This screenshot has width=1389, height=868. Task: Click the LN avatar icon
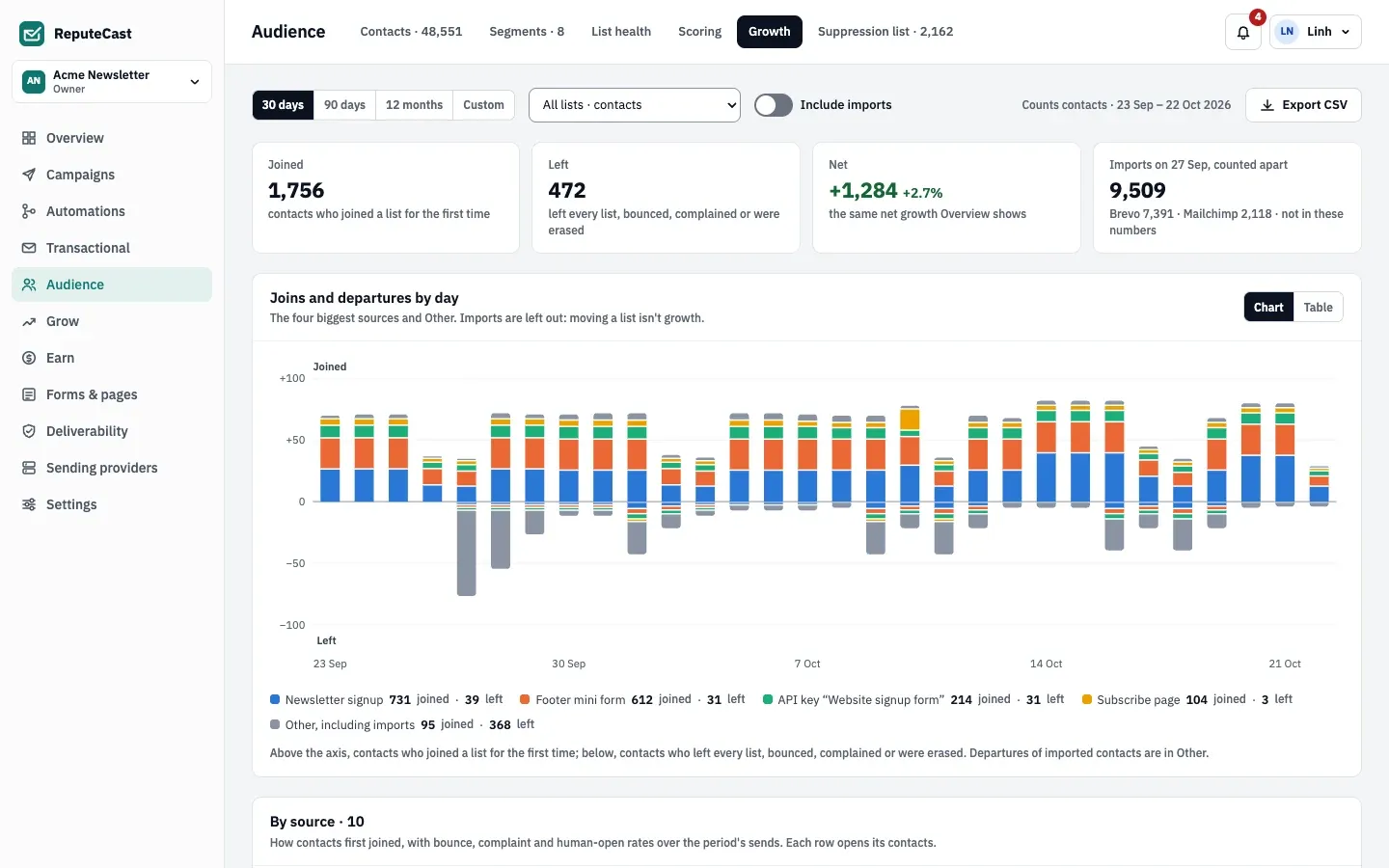(x=1287, y=32)
